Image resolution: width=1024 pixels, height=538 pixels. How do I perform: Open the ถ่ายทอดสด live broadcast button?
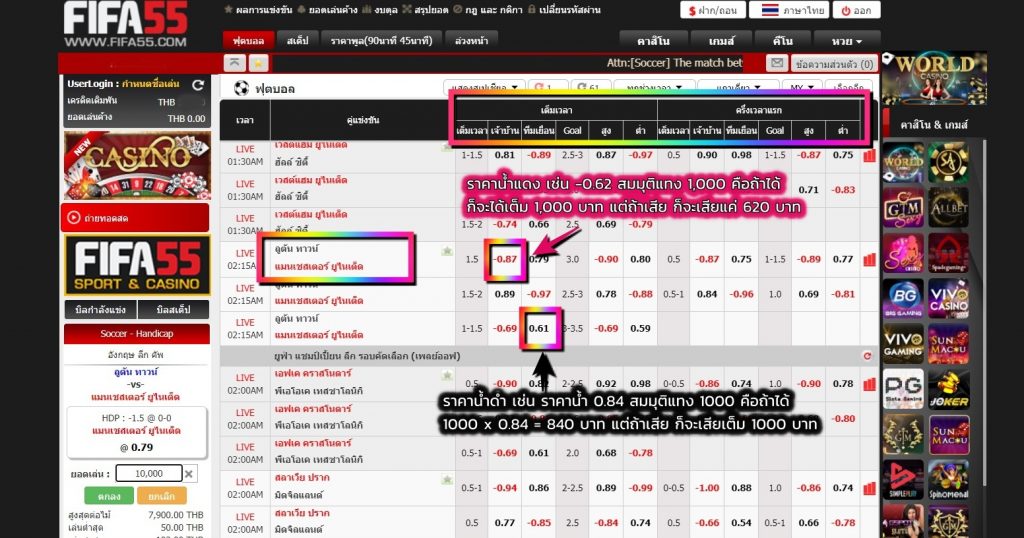[135, 218]
